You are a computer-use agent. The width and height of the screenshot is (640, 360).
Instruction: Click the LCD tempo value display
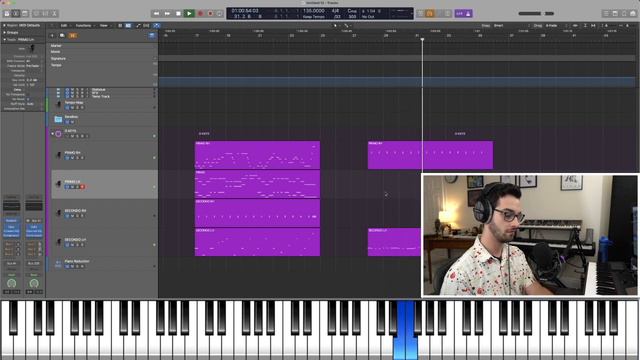[313, 11]
